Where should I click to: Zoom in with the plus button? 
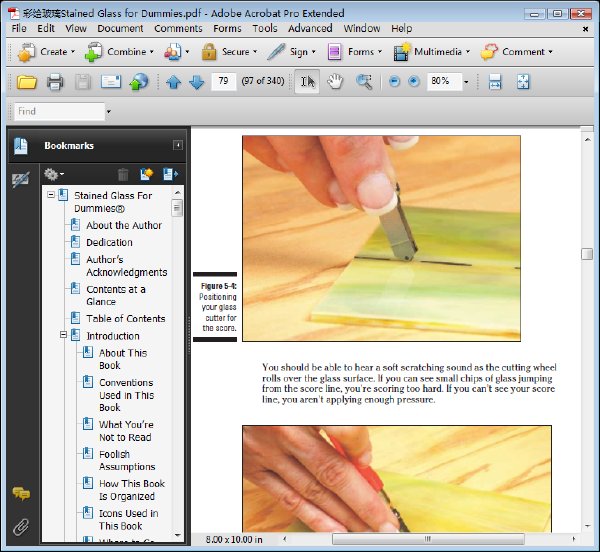(414, 81)
